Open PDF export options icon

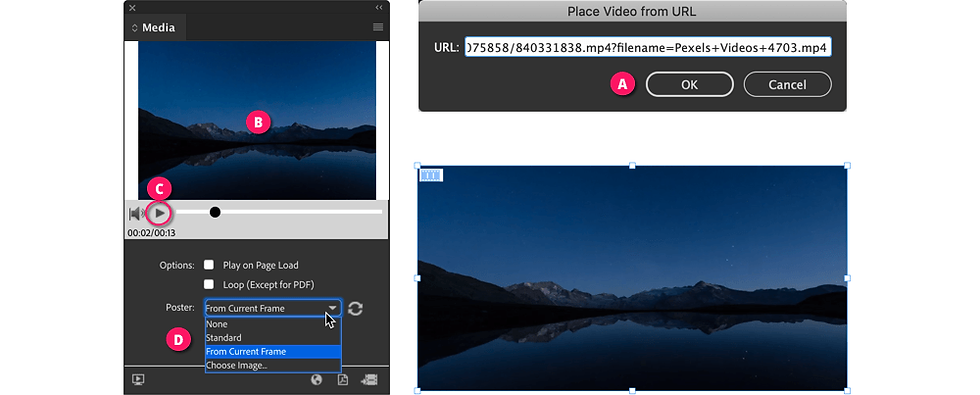pyautogui.click(x=342, y=379)
